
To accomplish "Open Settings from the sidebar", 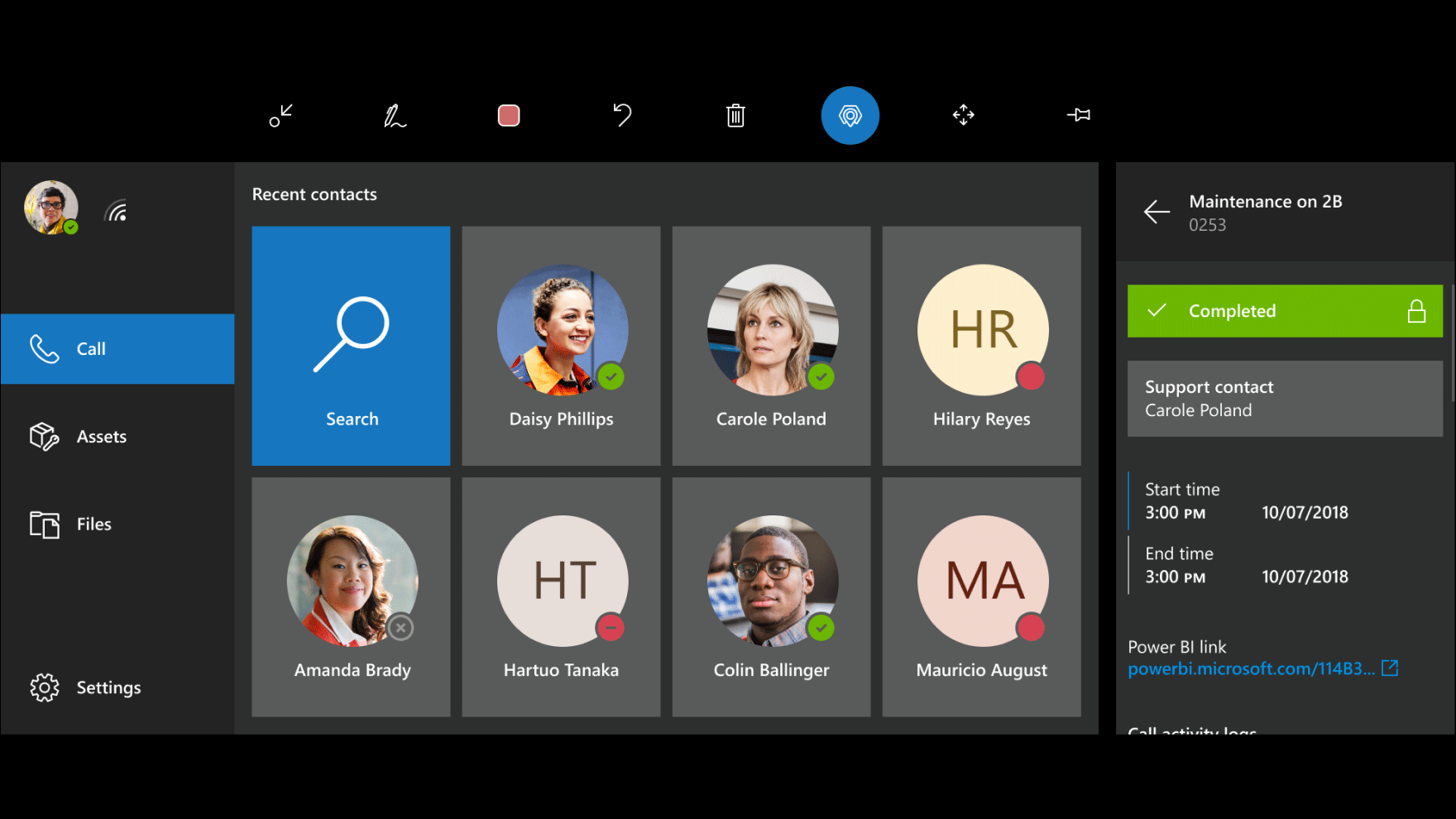I will pos(117,687).
